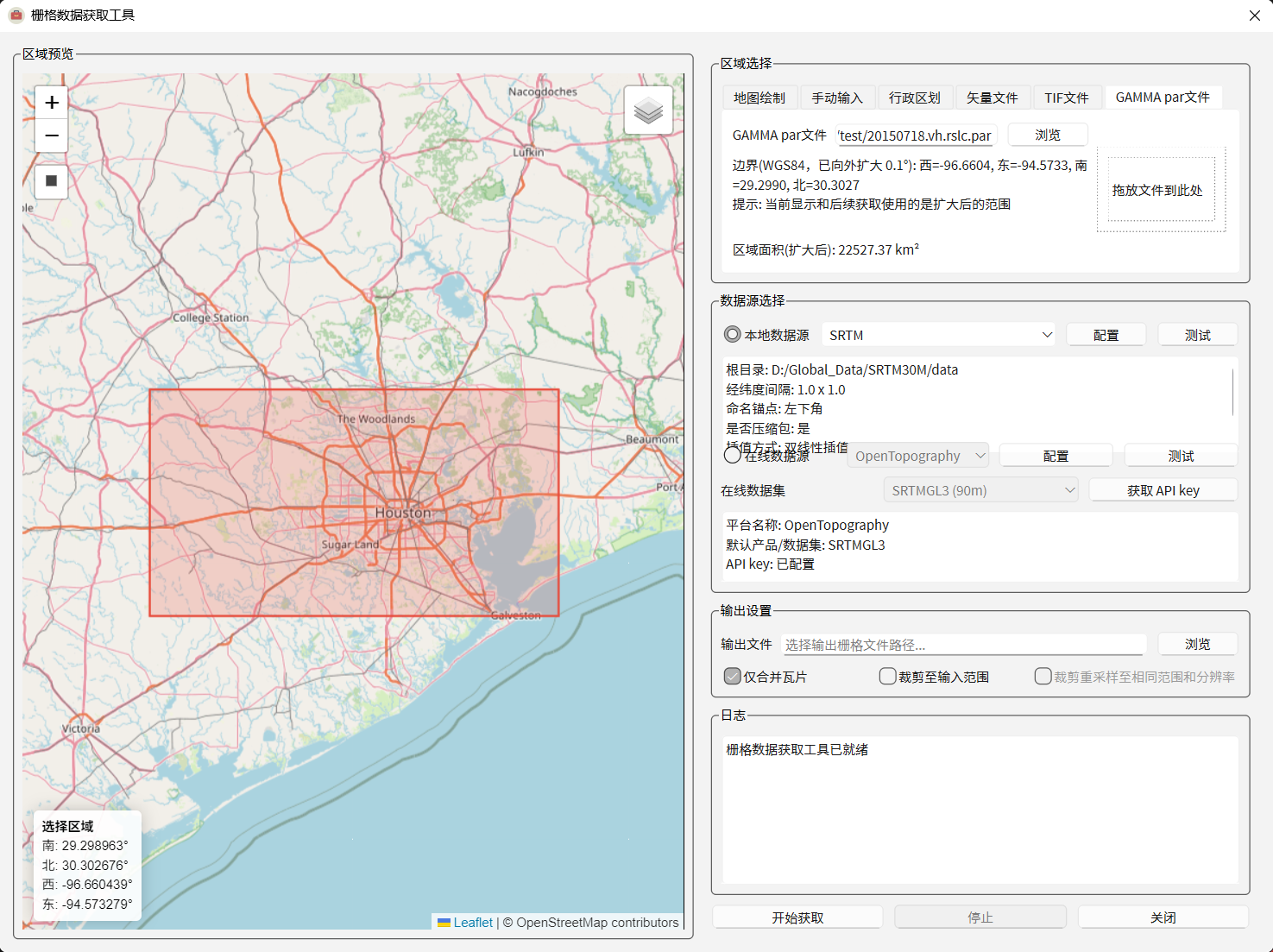Viewport: 1273px width, 952px height.
Task: Switch to the 行政区划 tab
Action: (x=915, y=98)
